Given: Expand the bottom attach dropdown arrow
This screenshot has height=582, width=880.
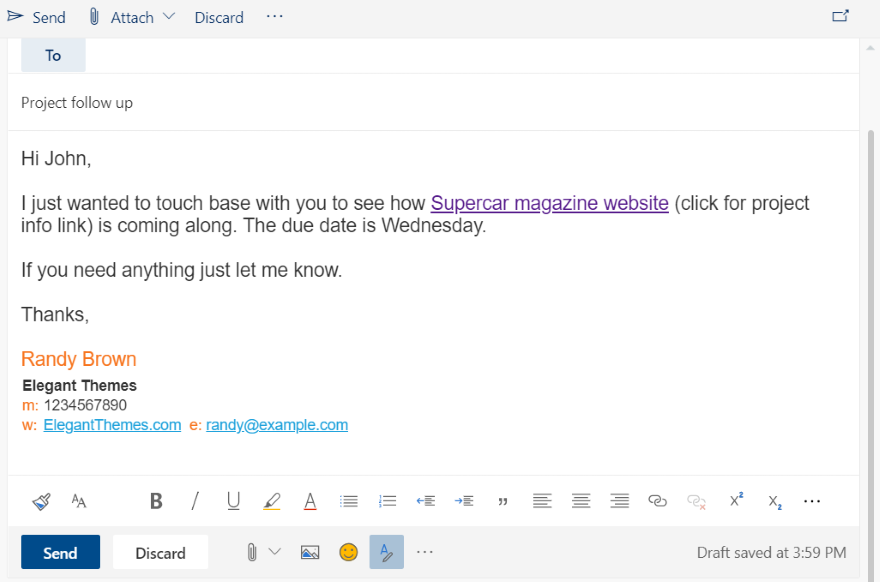Looking at the screenshot, I should tap(274, 552).
